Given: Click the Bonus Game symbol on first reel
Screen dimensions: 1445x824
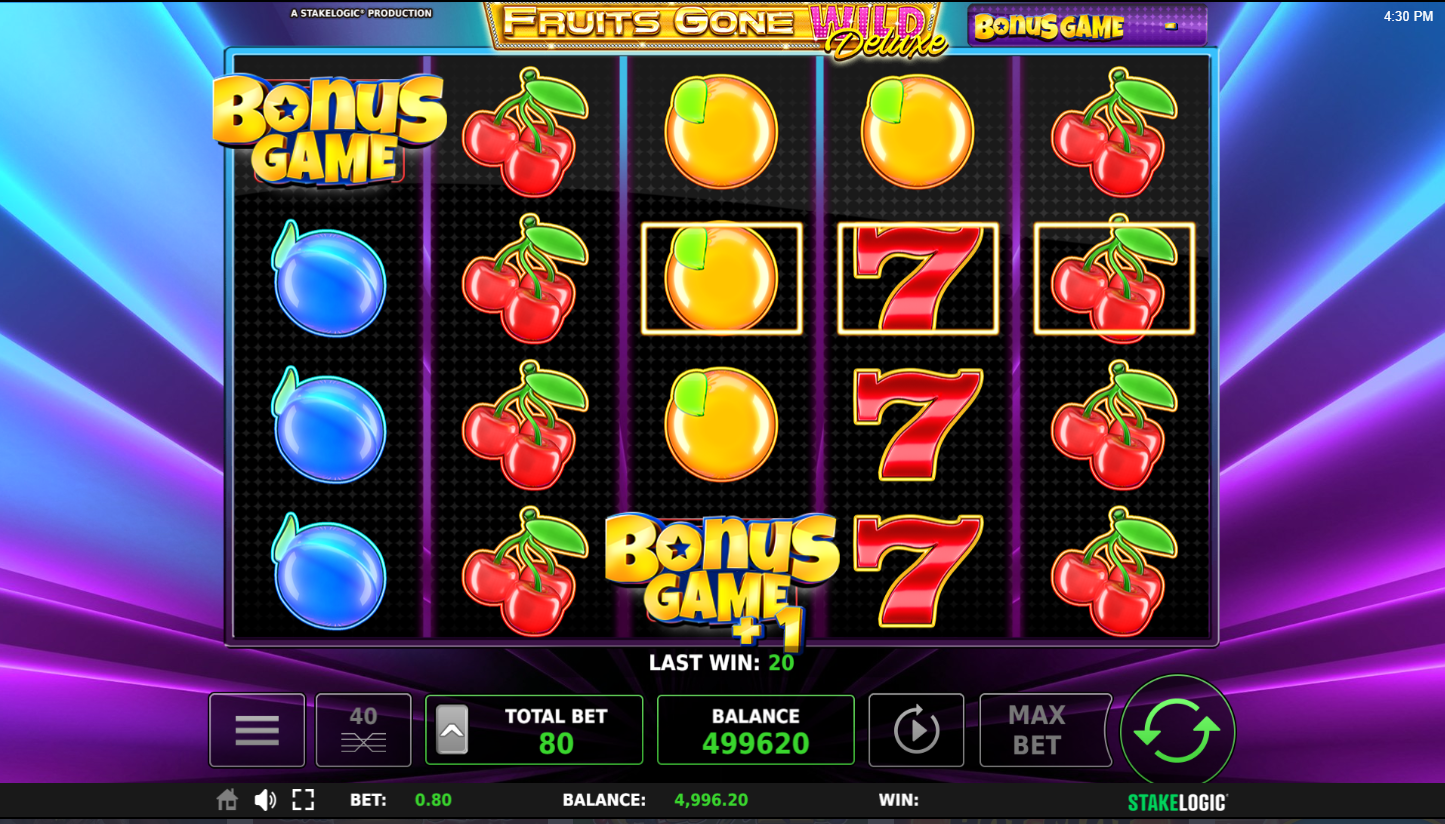Looking at the screenshot, I should pyautogui.click(x=329, y=130).
